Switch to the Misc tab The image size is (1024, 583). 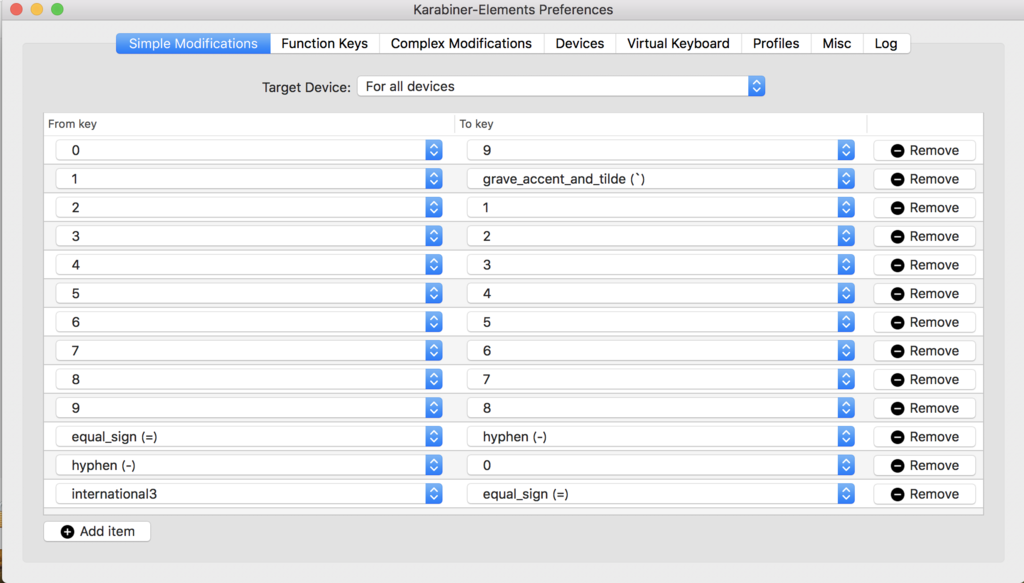(837, 44)
